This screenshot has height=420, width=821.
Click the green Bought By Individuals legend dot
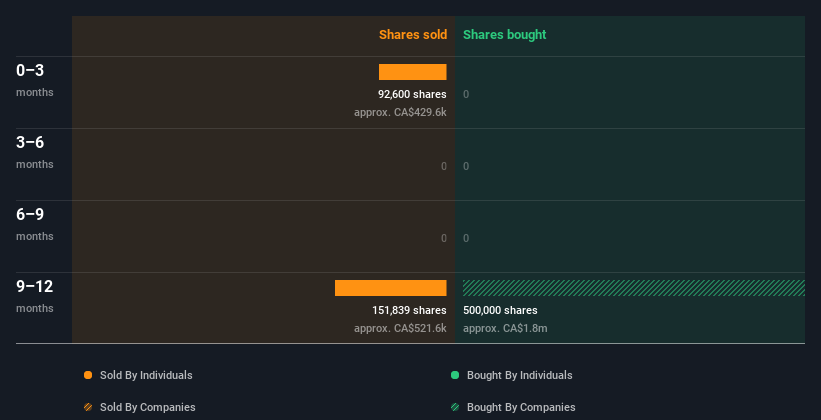click(455, 375)
